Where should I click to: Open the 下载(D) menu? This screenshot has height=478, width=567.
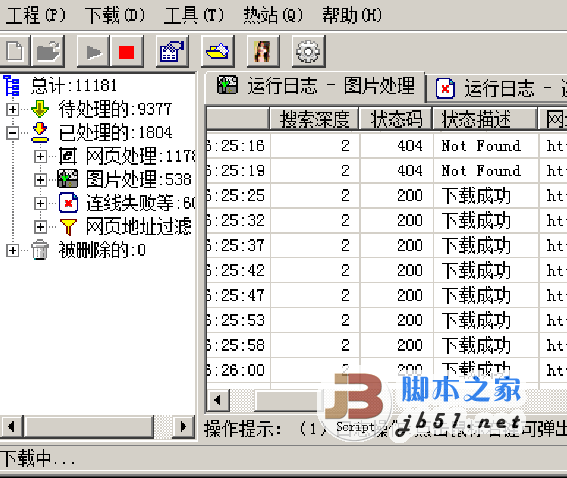point(115,15)
